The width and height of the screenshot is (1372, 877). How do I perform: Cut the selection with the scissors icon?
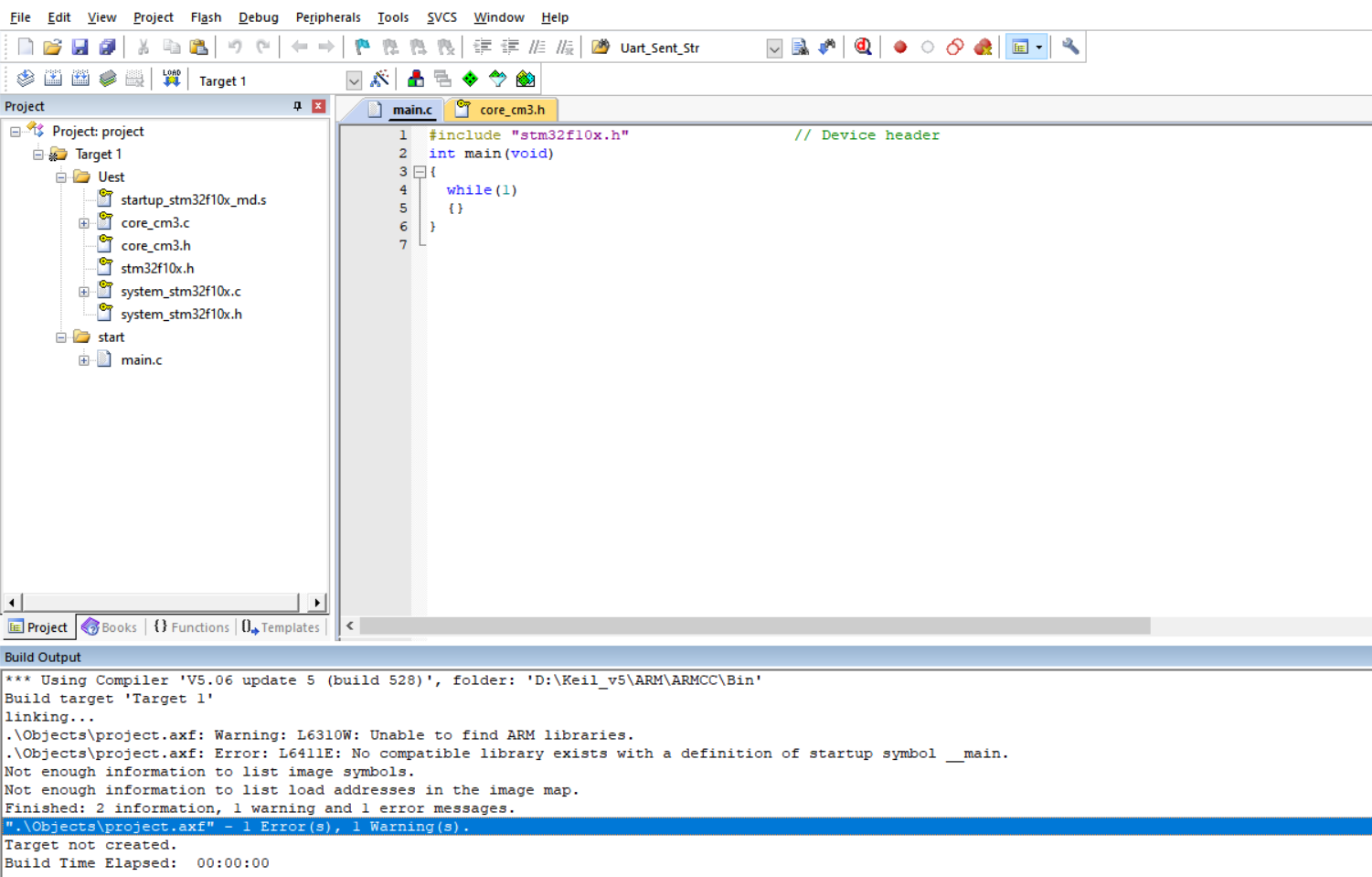(x=144, y=47)
